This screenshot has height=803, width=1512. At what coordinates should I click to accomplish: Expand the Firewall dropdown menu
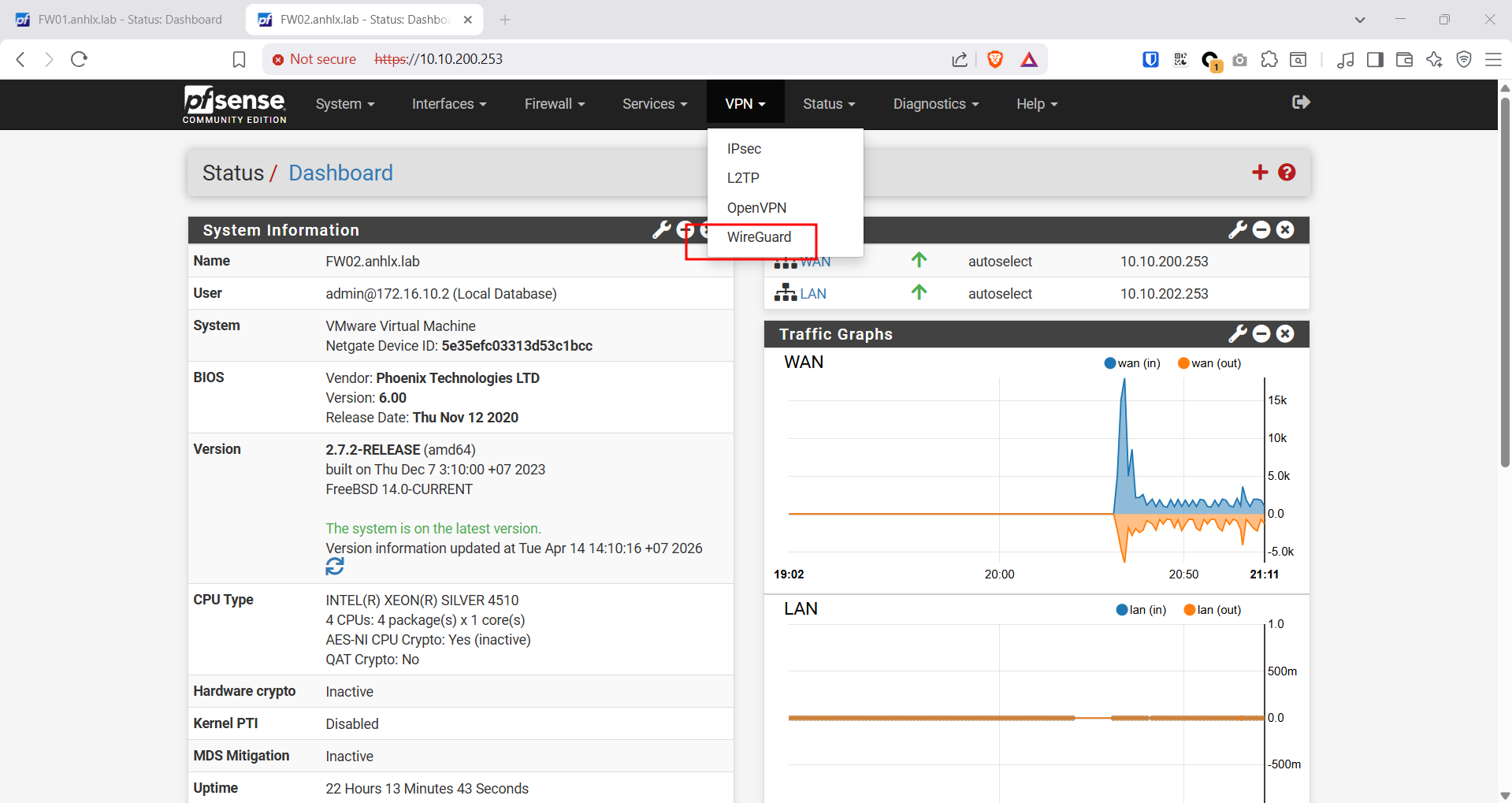pyautogui.click(x=554, y=104)
